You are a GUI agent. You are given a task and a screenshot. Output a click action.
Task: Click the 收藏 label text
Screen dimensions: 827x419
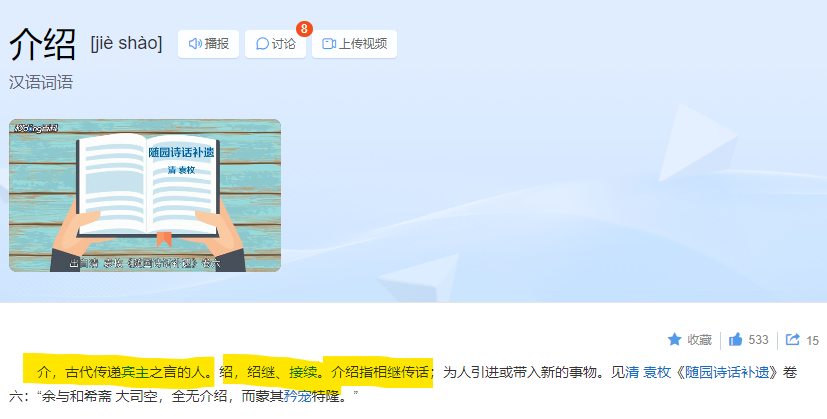[x=699, y=340]
